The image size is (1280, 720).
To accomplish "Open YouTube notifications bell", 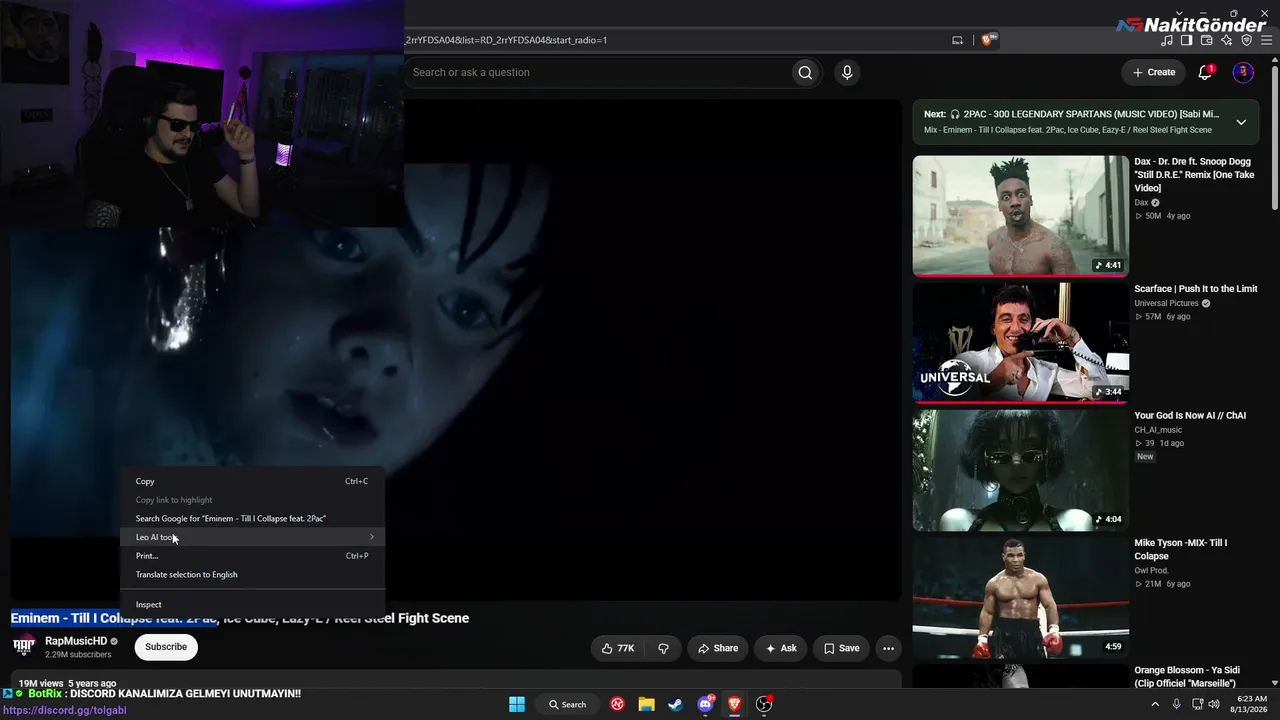I will coord(1205,72).
